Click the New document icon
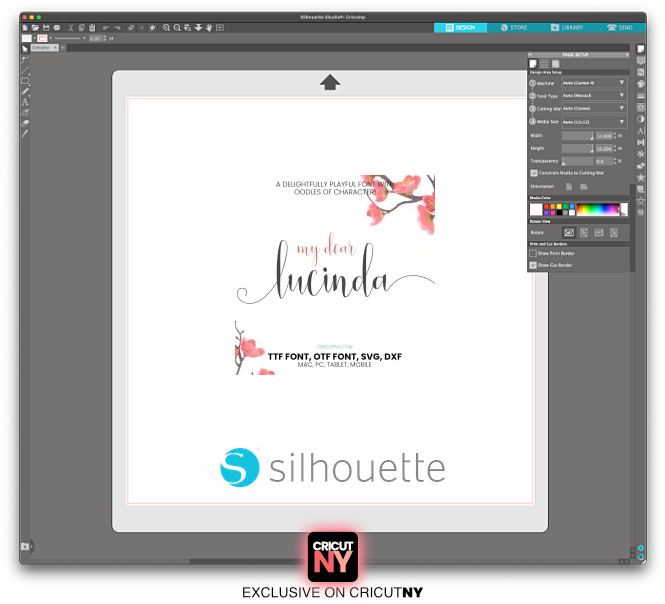This screenshot has height=604, width=665. [x=25, y=28]
